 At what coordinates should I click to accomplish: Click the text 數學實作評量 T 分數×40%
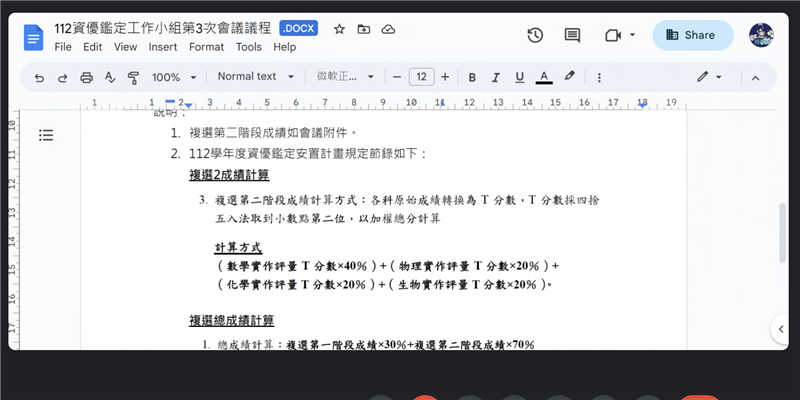[x=297, y=266]
